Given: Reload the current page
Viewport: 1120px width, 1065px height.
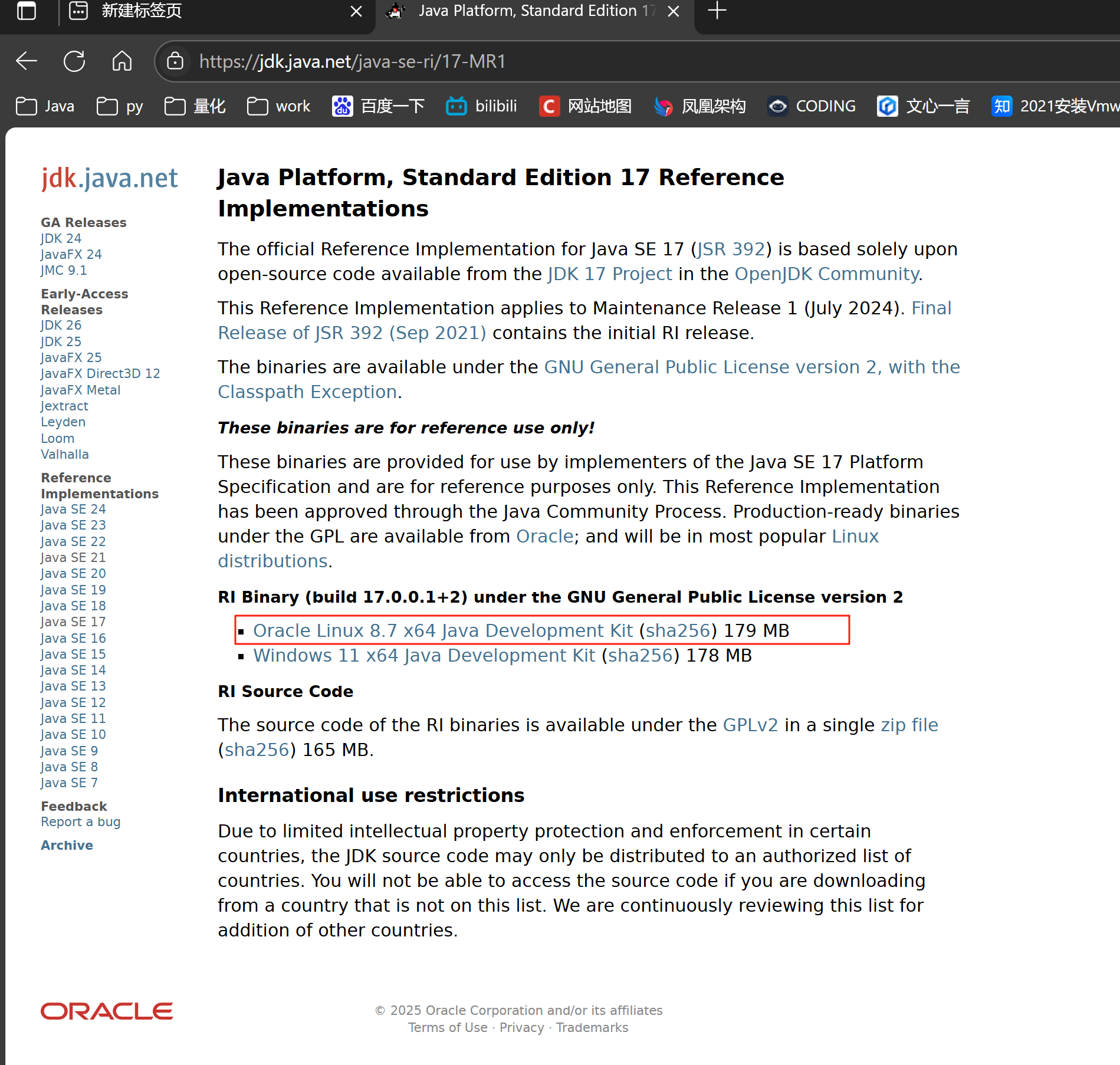Looking at the screenshot, I should click(74, 61).
